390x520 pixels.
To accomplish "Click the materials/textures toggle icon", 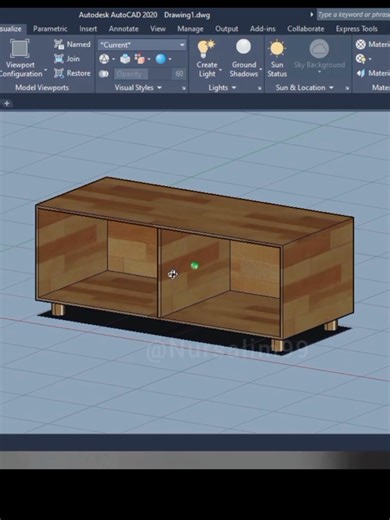I will (x=360, y=59).
